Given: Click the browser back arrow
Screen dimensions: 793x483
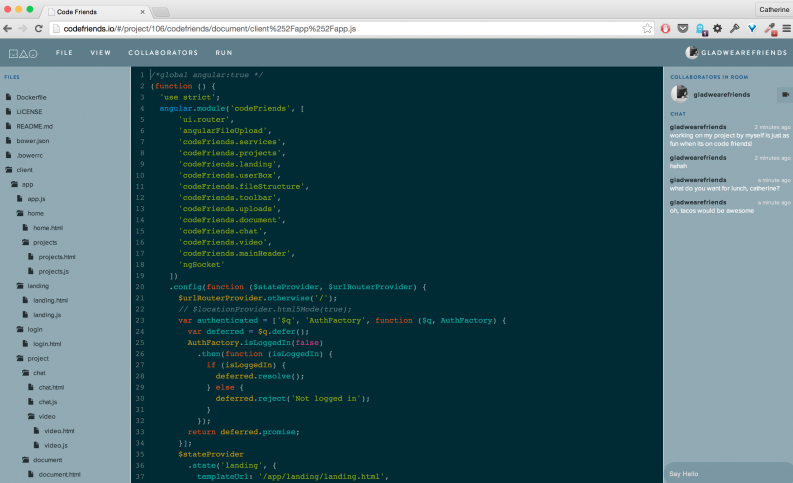Looking at the screenshot, I should tap(8, 28).
